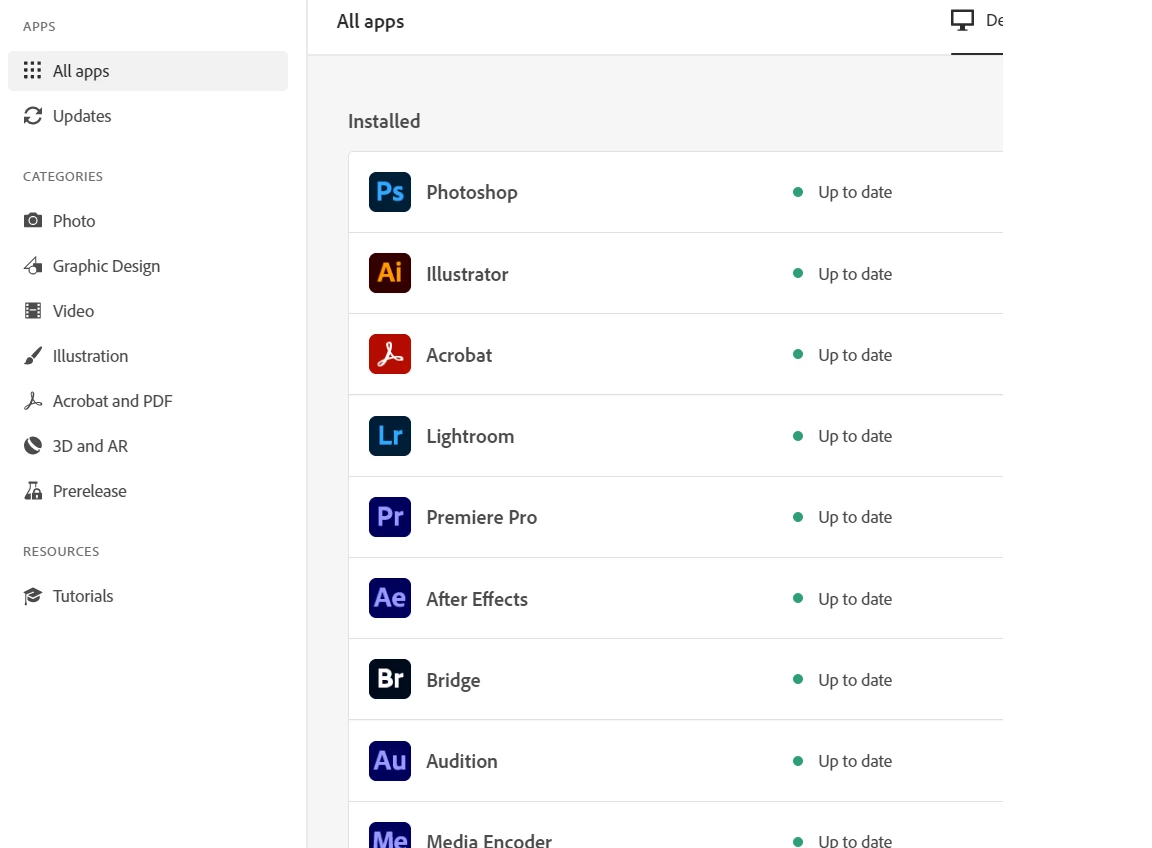Open the 3D and AR category

point(148,445)
